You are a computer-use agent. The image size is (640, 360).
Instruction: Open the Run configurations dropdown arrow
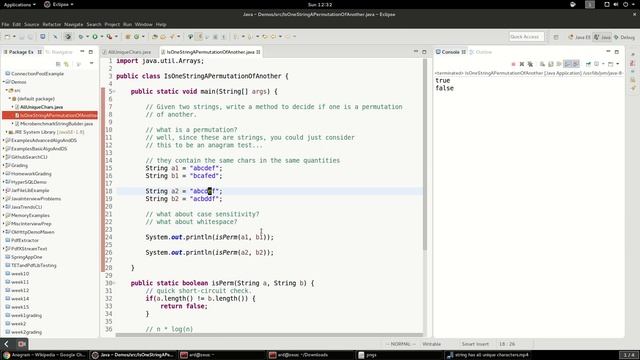(102, 37)
